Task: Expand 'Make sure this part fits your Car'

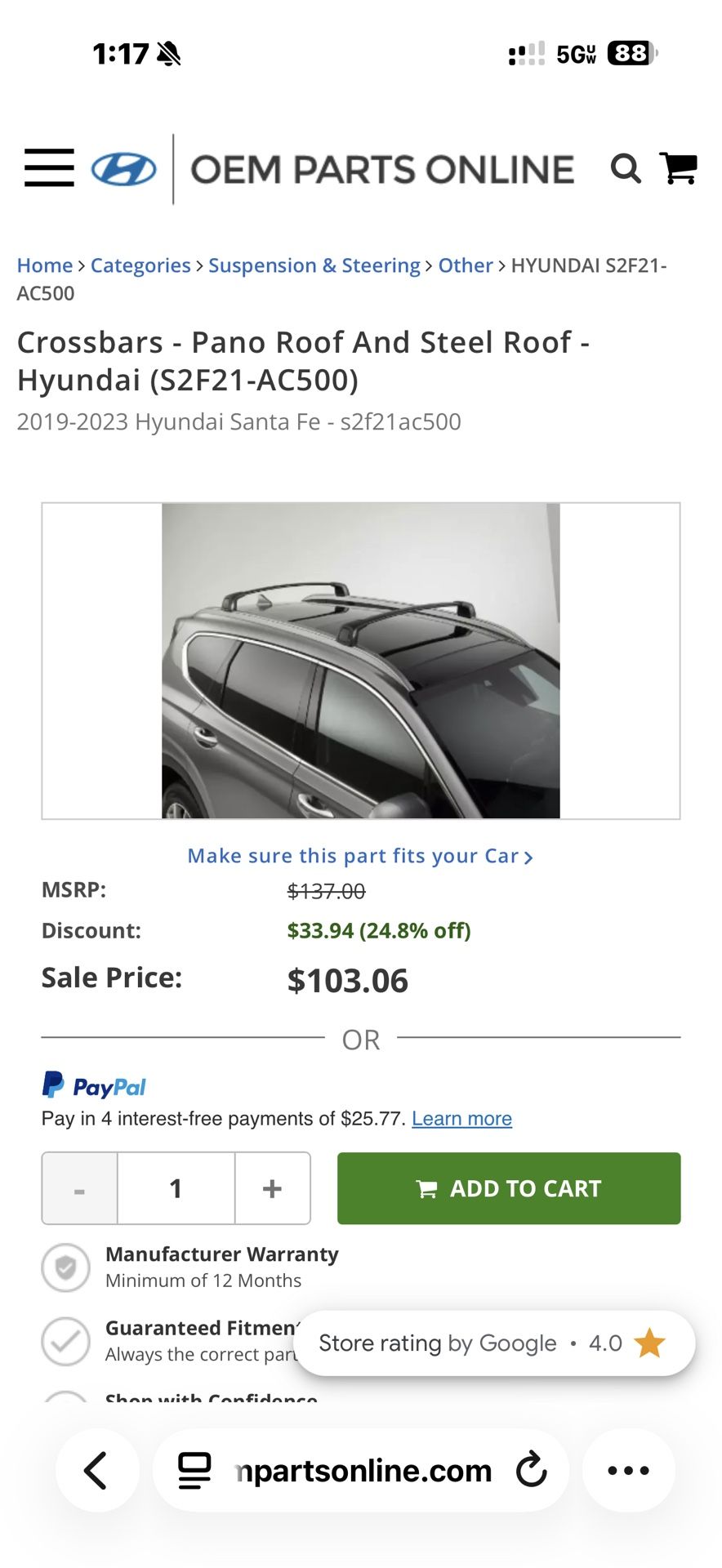Action: [360, 856]
